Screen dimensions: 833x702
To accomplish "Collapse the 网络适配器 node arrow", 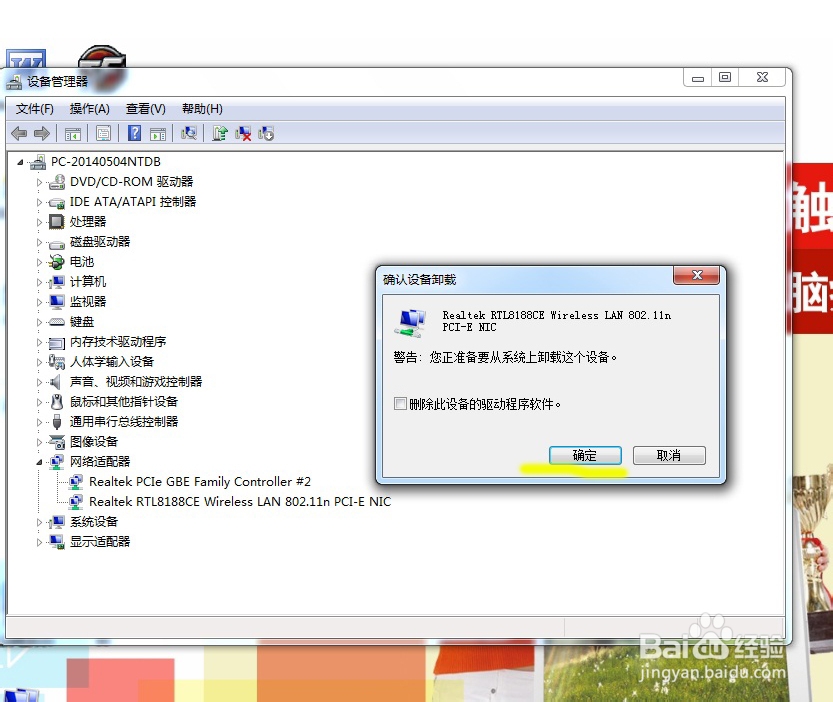I will point(39,462).
